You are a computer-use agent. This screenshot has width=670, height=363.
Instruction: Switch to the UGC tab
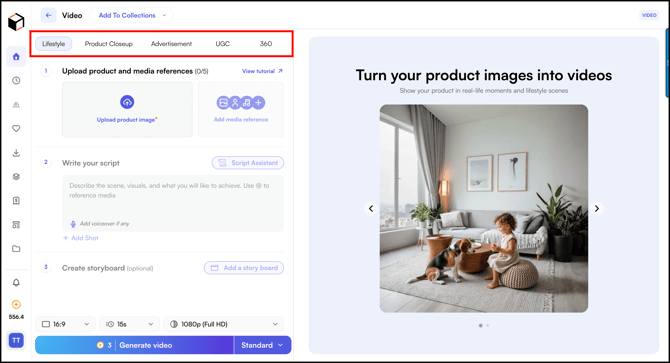pyautogui.click(x=223, y=44)
